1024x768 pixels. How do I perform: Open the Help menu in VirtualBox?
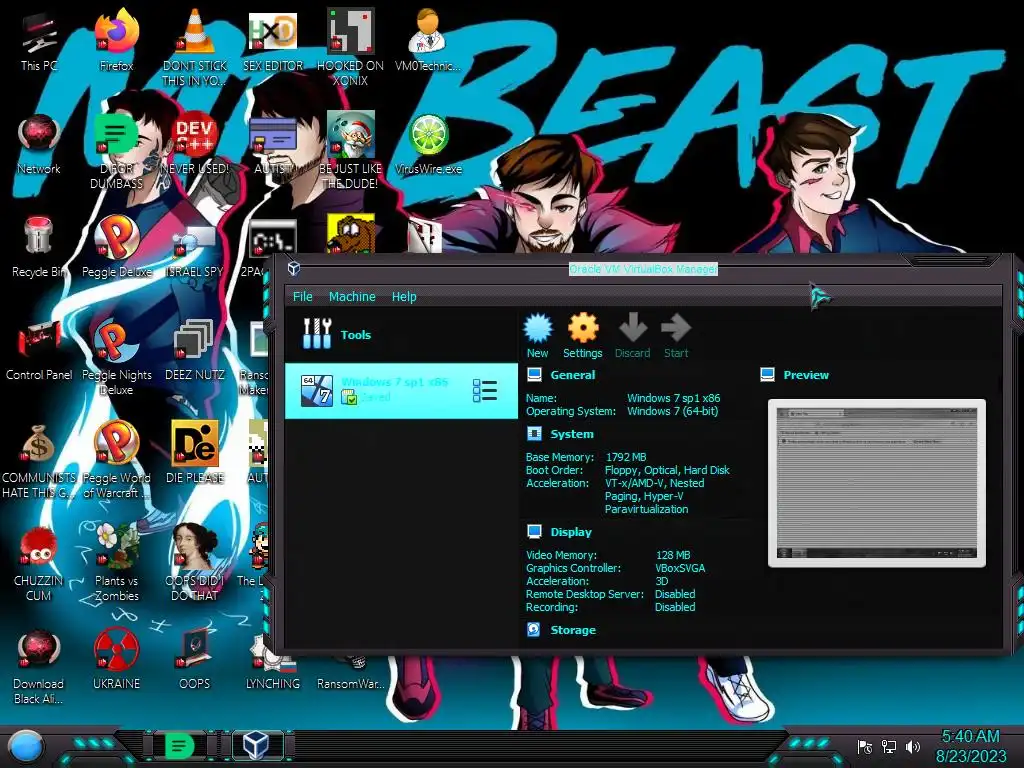[x=404, y=296]
